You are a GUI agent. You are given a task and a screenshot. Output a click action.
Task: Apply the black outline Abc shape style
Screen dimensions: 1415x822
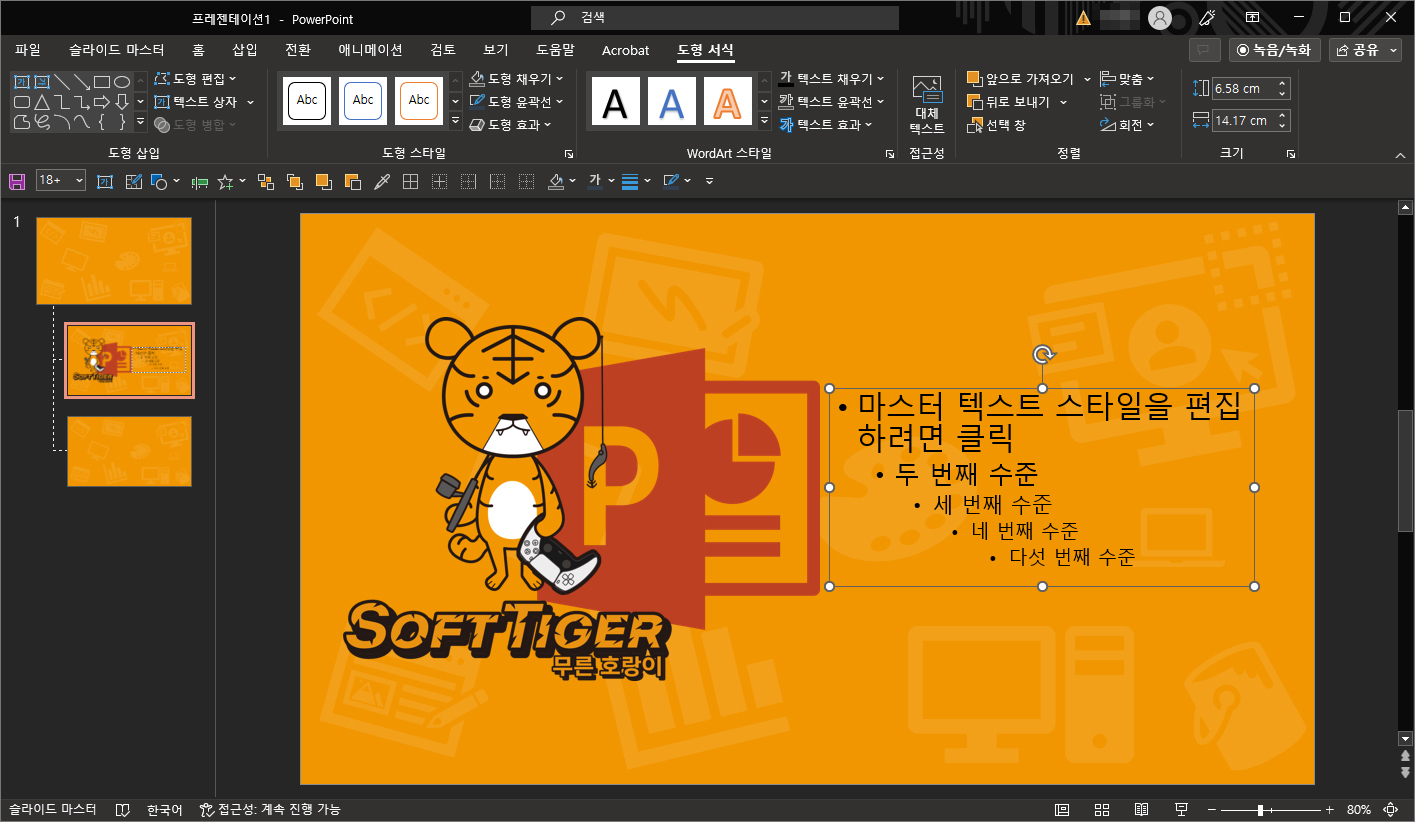click(307, 100)
